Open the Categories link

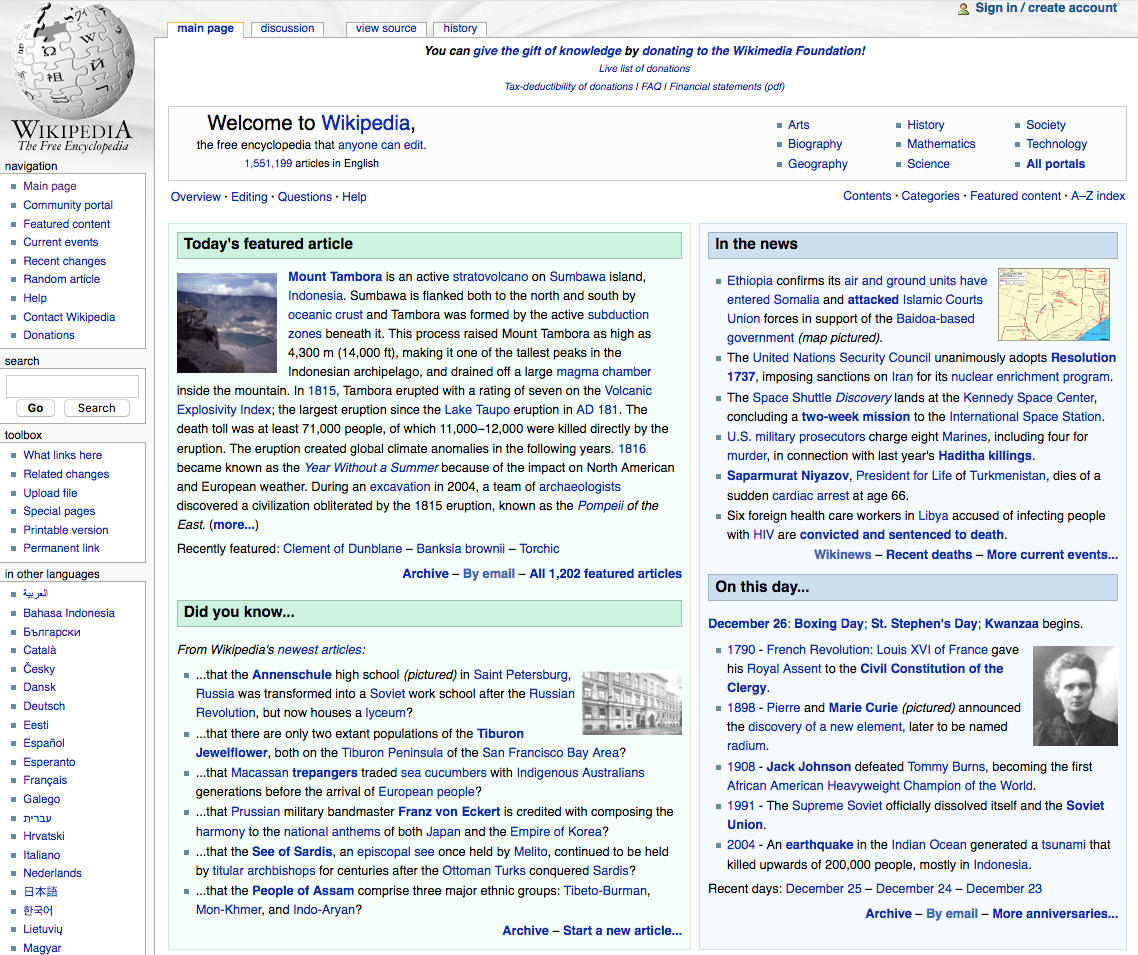[930, 196]
